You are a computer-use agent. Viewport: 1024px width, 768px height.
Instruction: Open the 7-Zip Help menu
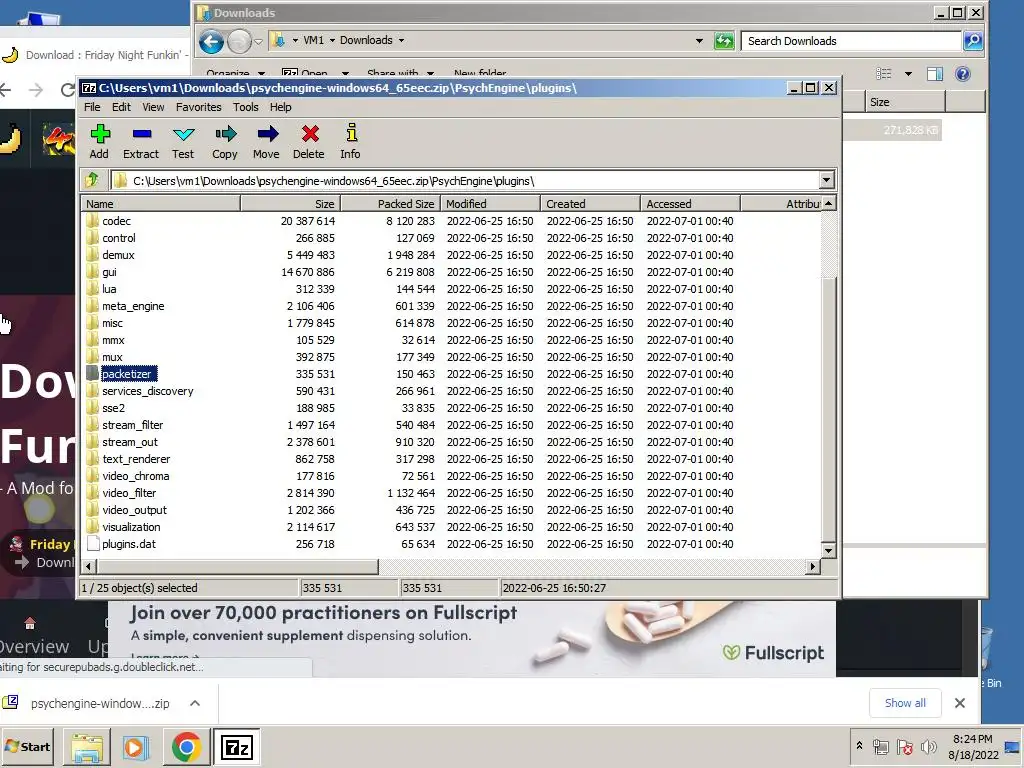[x=281, y=107]
